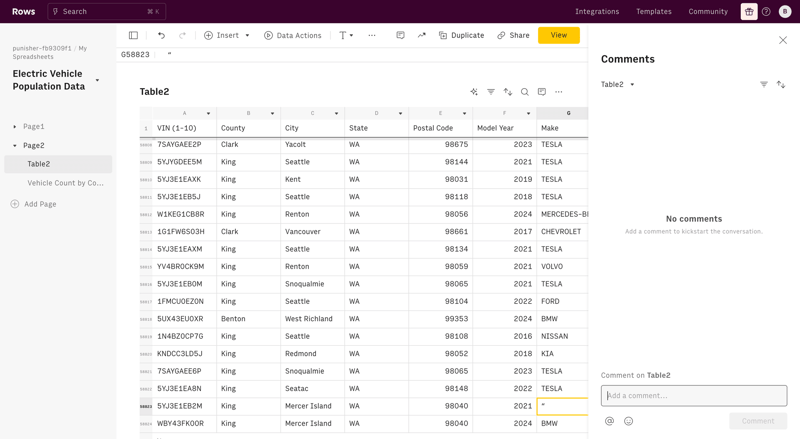Open Templates in top navigation

[654, 11]
